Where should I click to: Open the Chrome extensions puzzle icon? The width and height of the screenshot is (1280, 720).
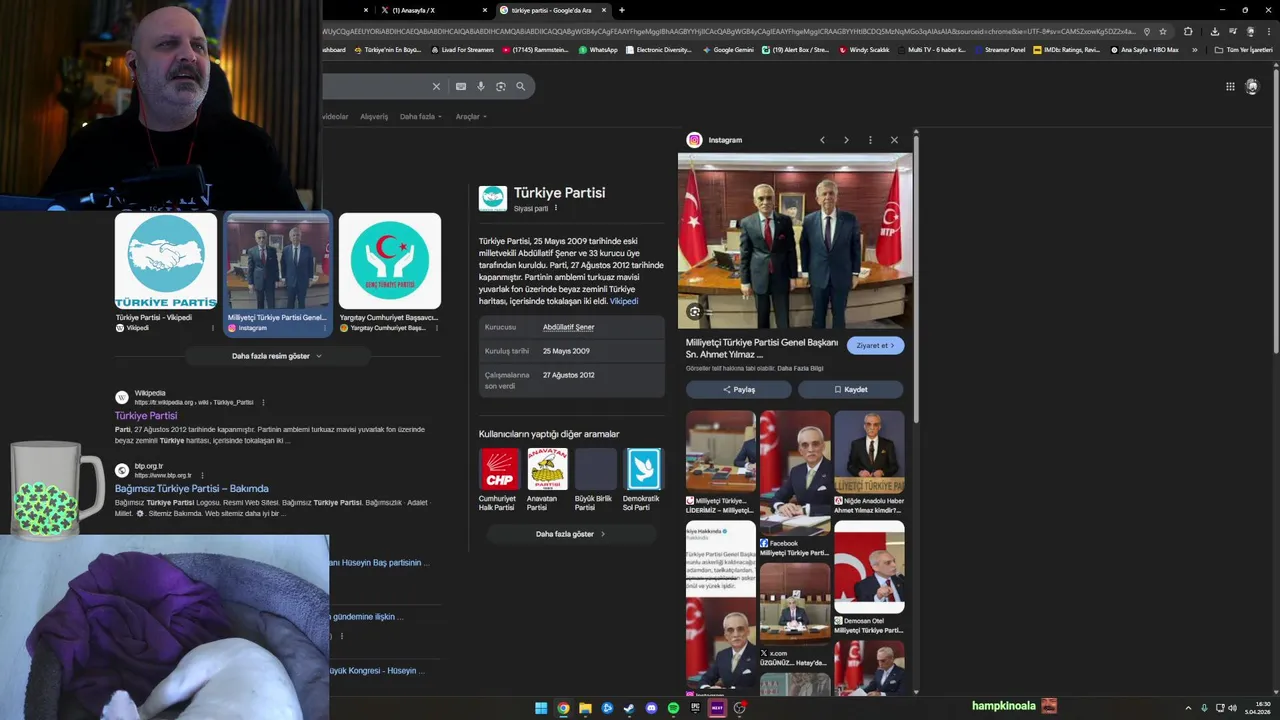pos(1188,31)
